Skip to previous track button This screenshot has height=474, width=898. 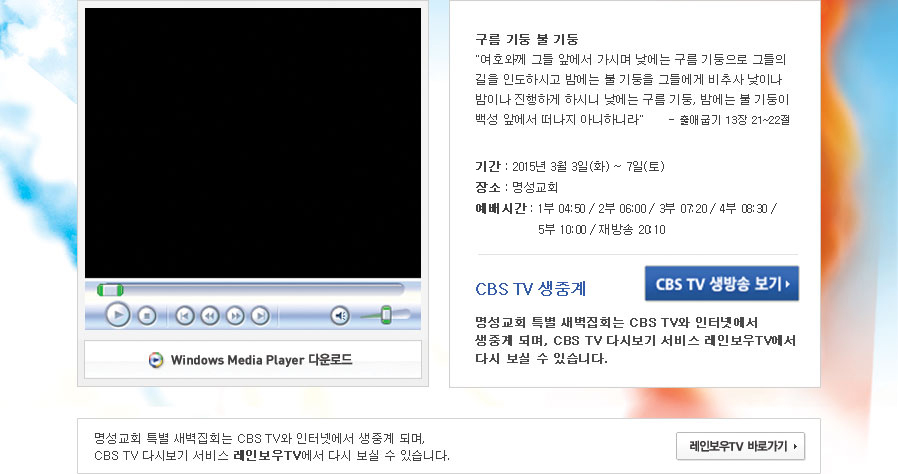185,316
